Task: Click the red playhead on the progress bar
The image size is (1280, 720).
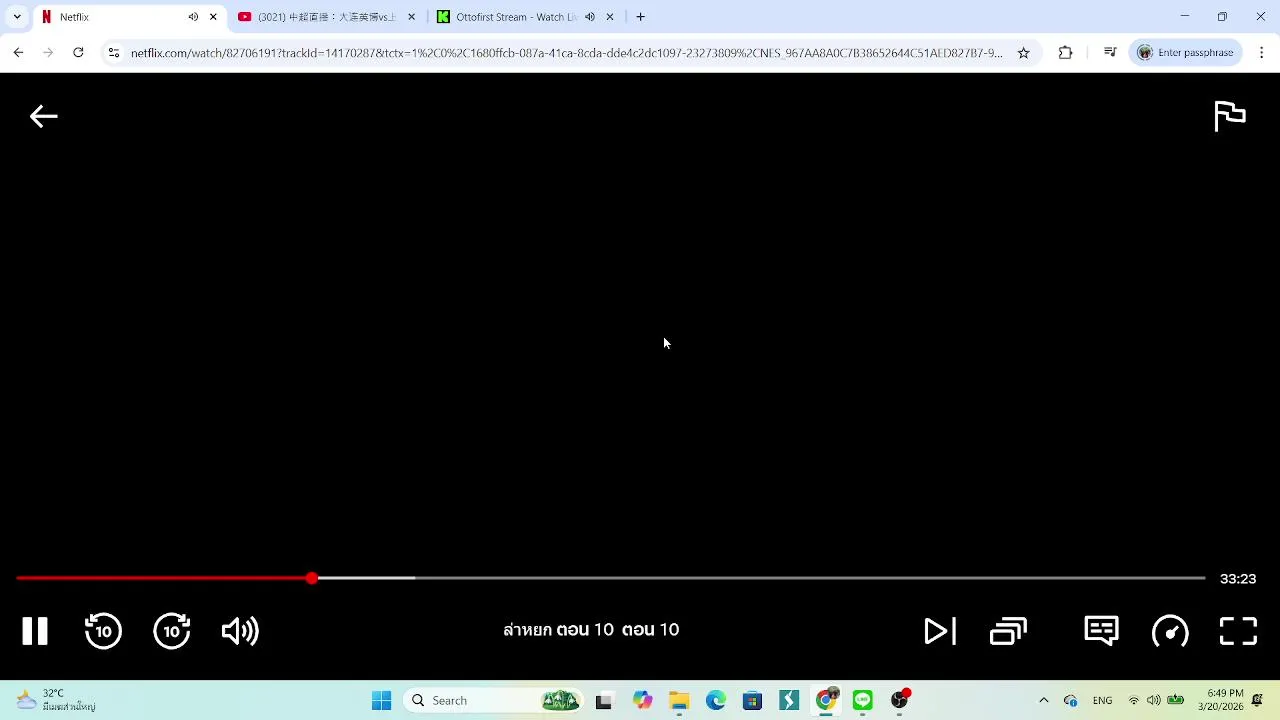Action: (x=312, y=578)
